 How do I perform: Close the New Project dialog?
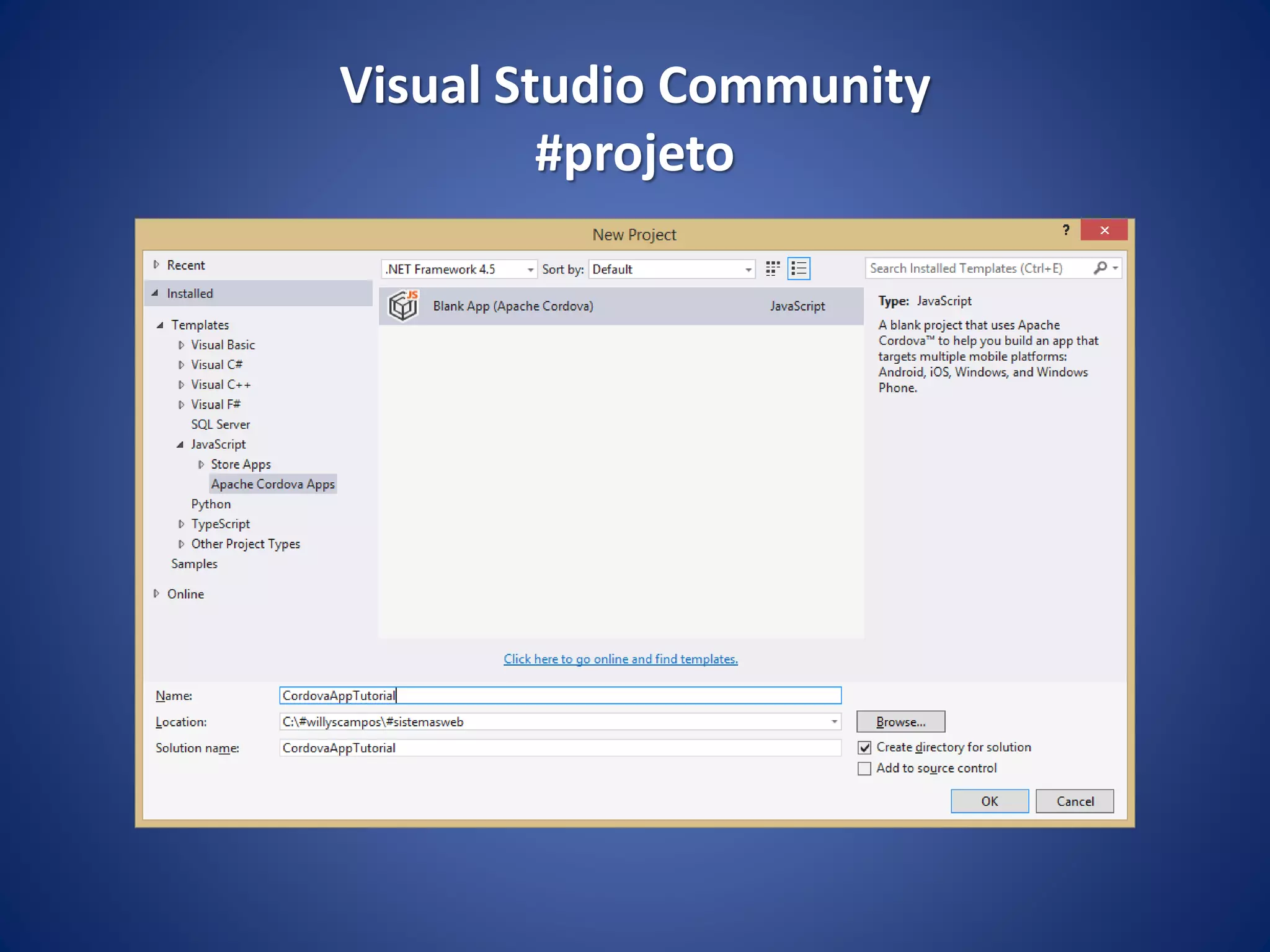(1104, 230)
